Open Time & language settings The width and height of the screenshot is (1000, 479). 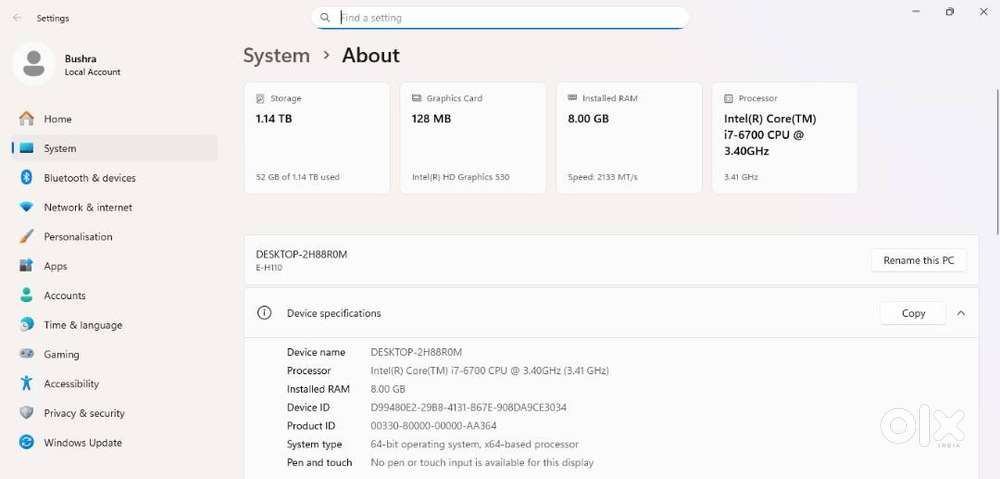coord(82,325)
